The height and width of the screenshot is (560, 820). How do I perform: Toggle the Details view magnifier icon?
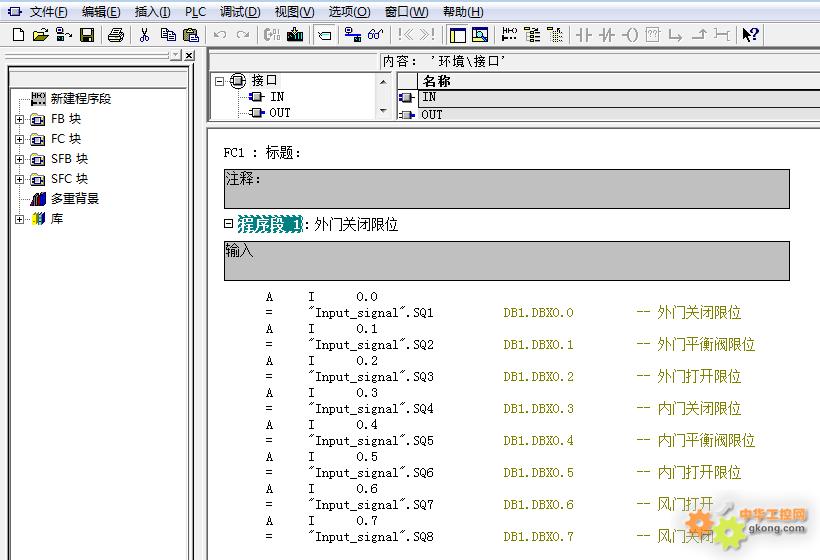pos(480,35)
